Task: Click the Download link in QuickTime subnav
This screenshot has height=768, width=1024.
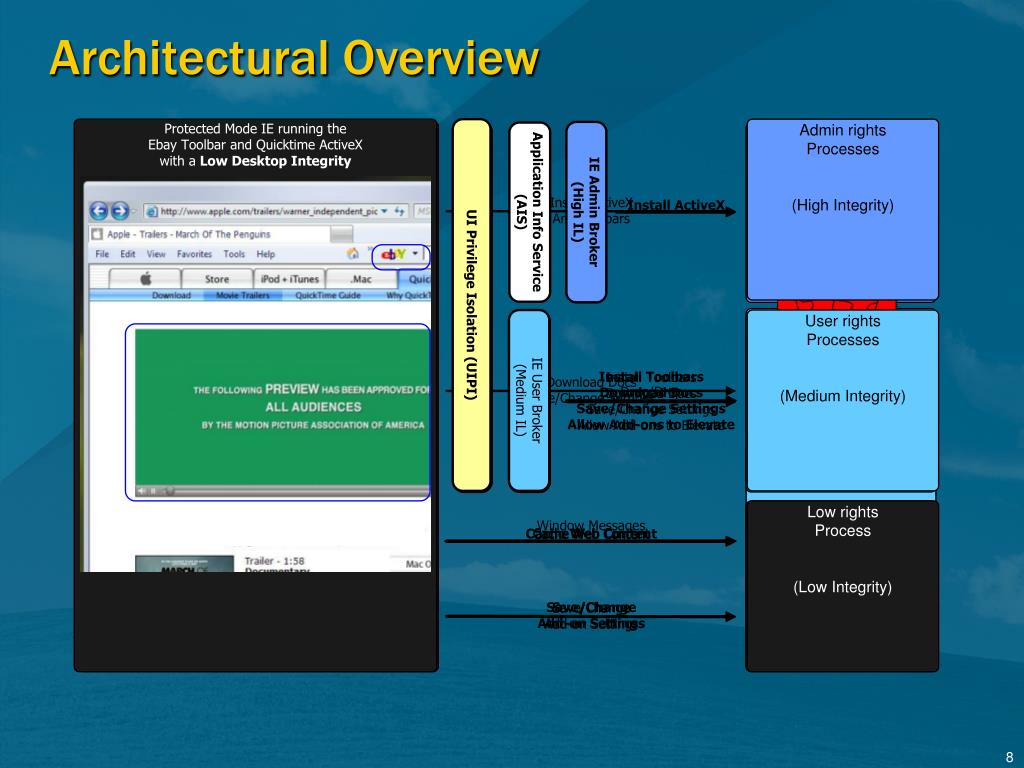Action: (x=171, y=295)
